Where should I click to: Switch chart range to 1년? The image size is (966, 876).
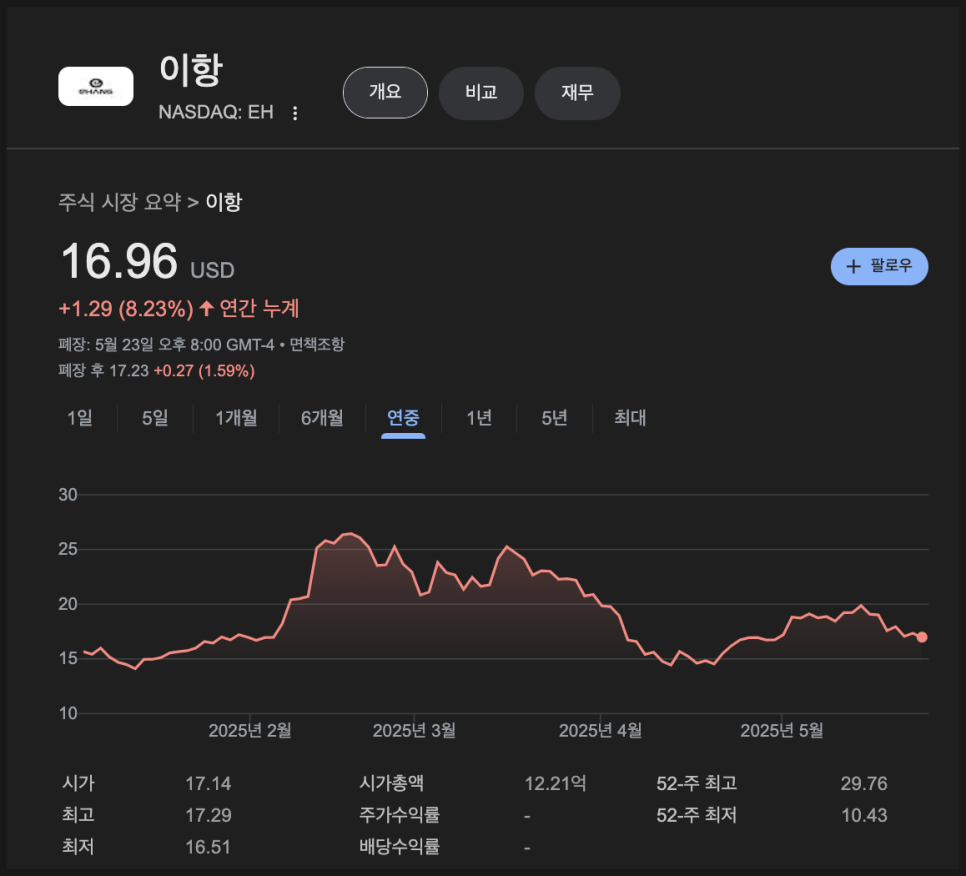click(x=479, y=418)
